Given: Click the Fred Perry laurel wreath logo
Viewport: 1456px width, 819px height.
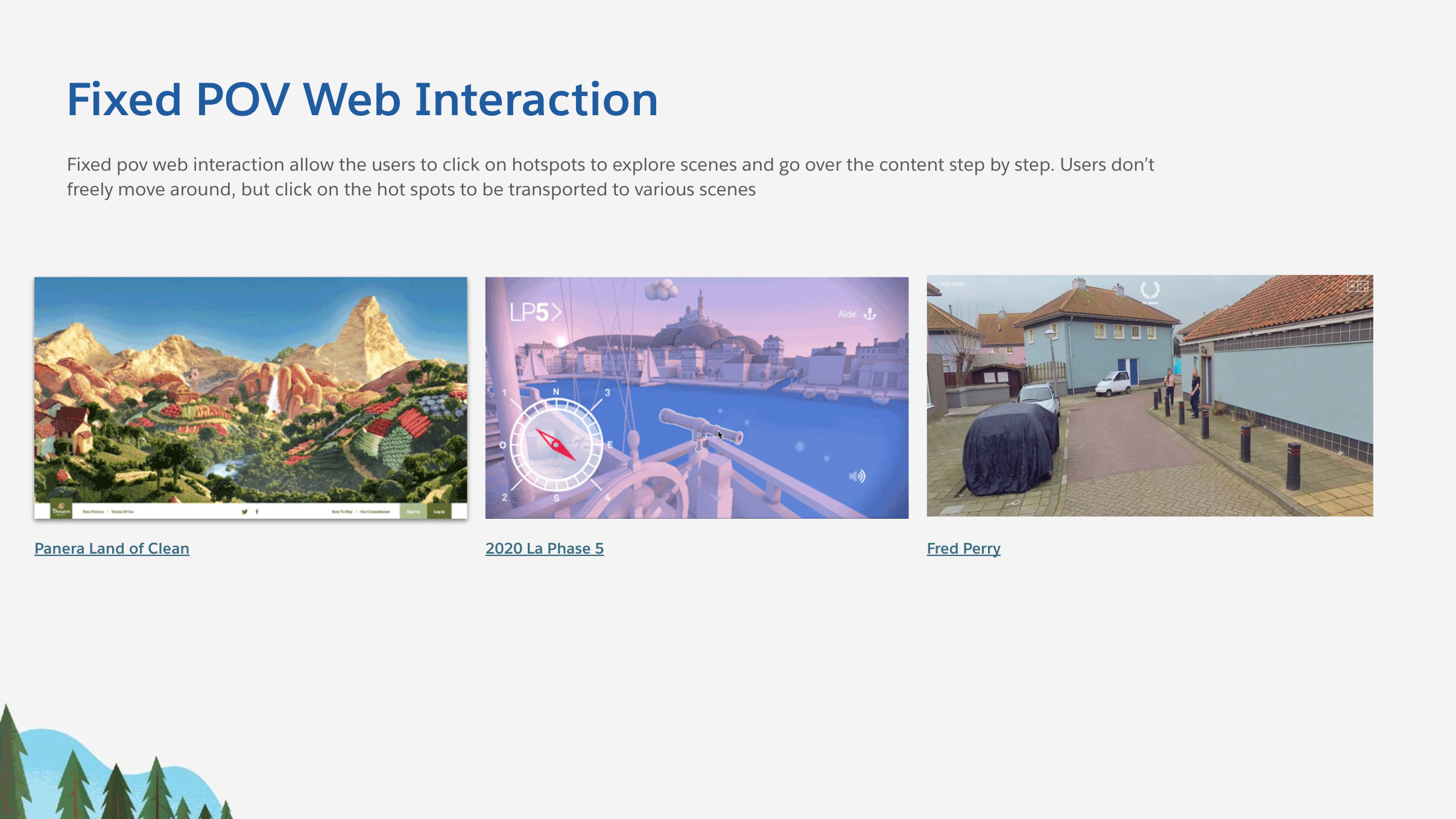Looking at the screenshot, I should pos(1150,291).
